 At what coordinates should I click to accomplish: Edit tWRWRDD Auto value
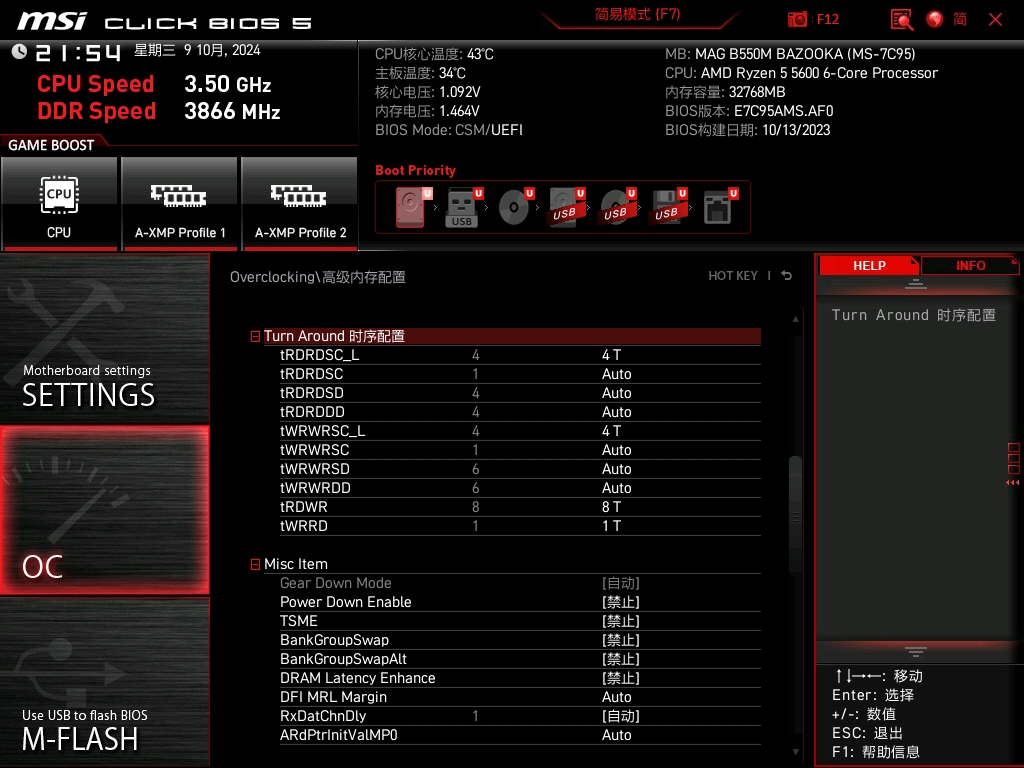616,488
